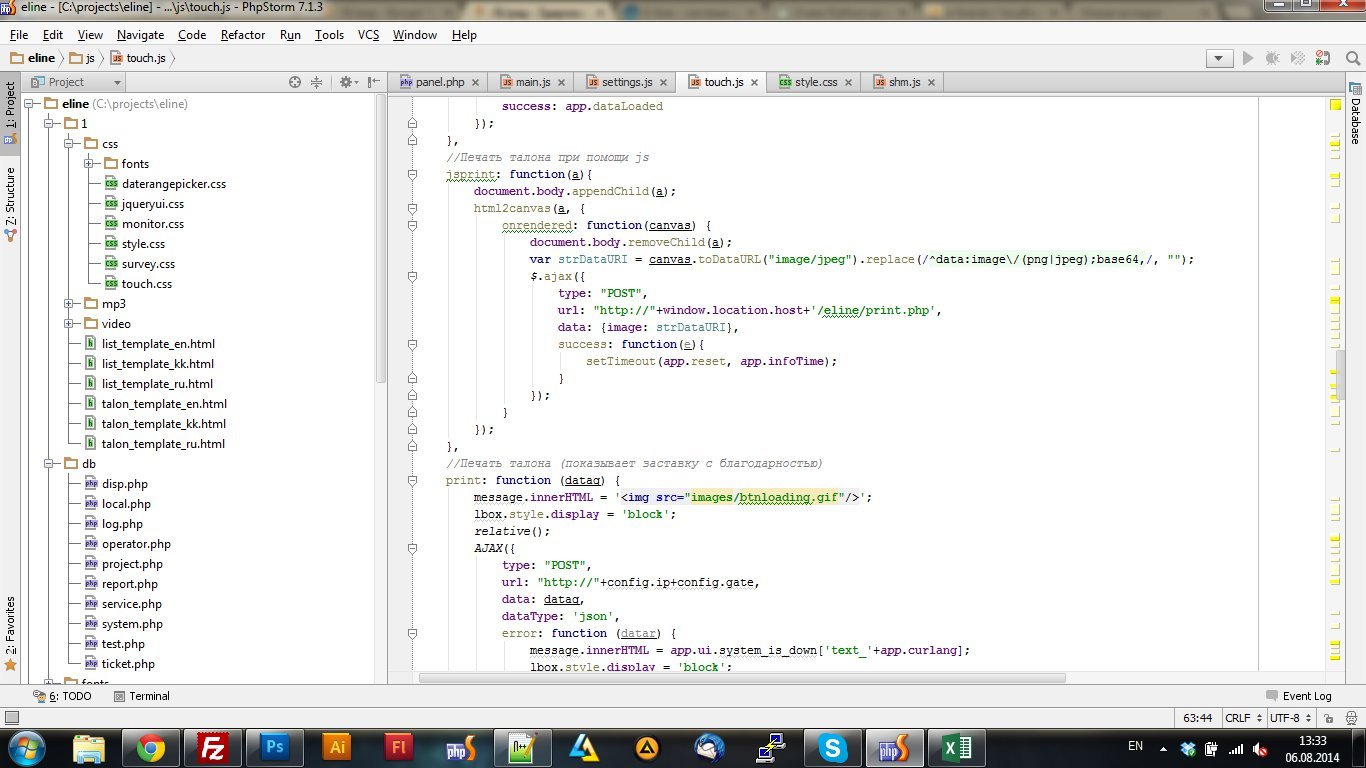Toggle tool window buttons in status bar corner

(12, 718)
